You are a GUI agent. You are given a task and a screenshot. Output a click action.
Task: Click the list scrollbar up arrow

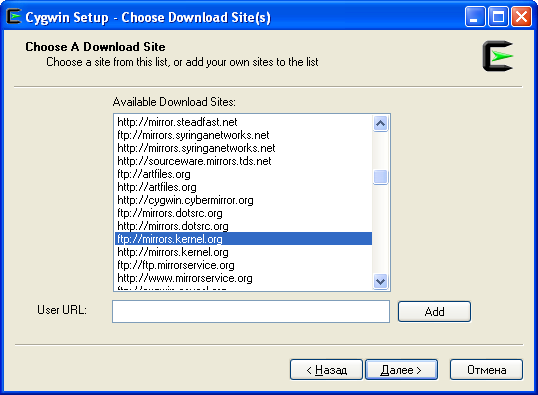click(x=380, y=124)
